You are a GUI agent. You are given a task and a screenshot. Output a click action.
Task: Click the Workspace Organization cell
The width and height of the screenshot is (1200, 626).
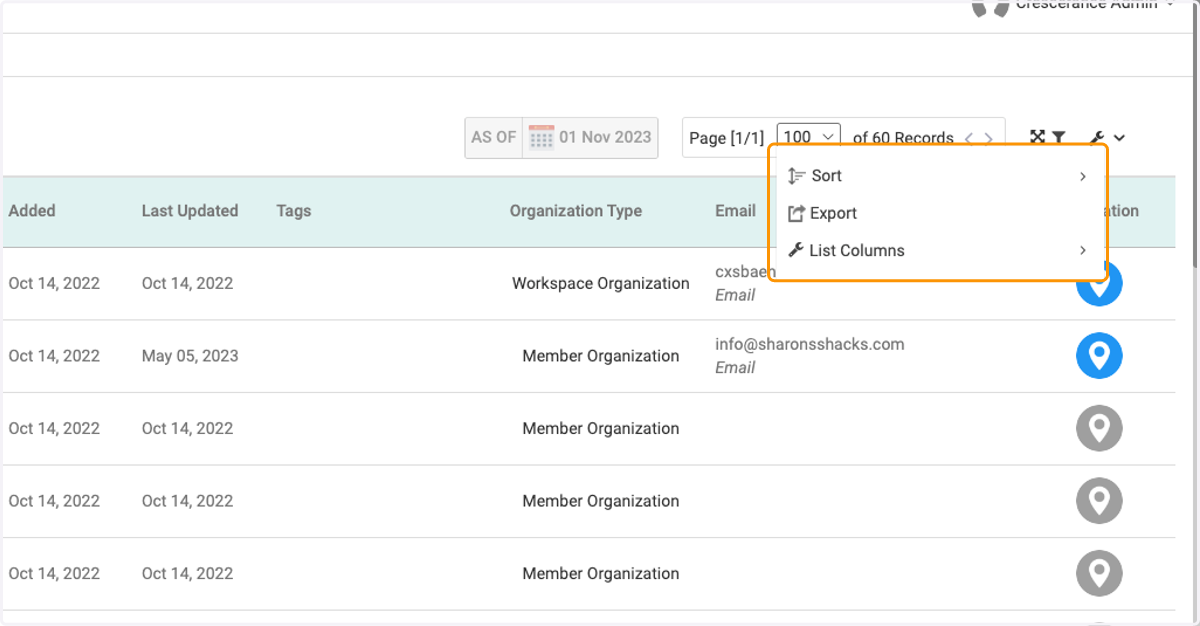[x=601, y=283]
